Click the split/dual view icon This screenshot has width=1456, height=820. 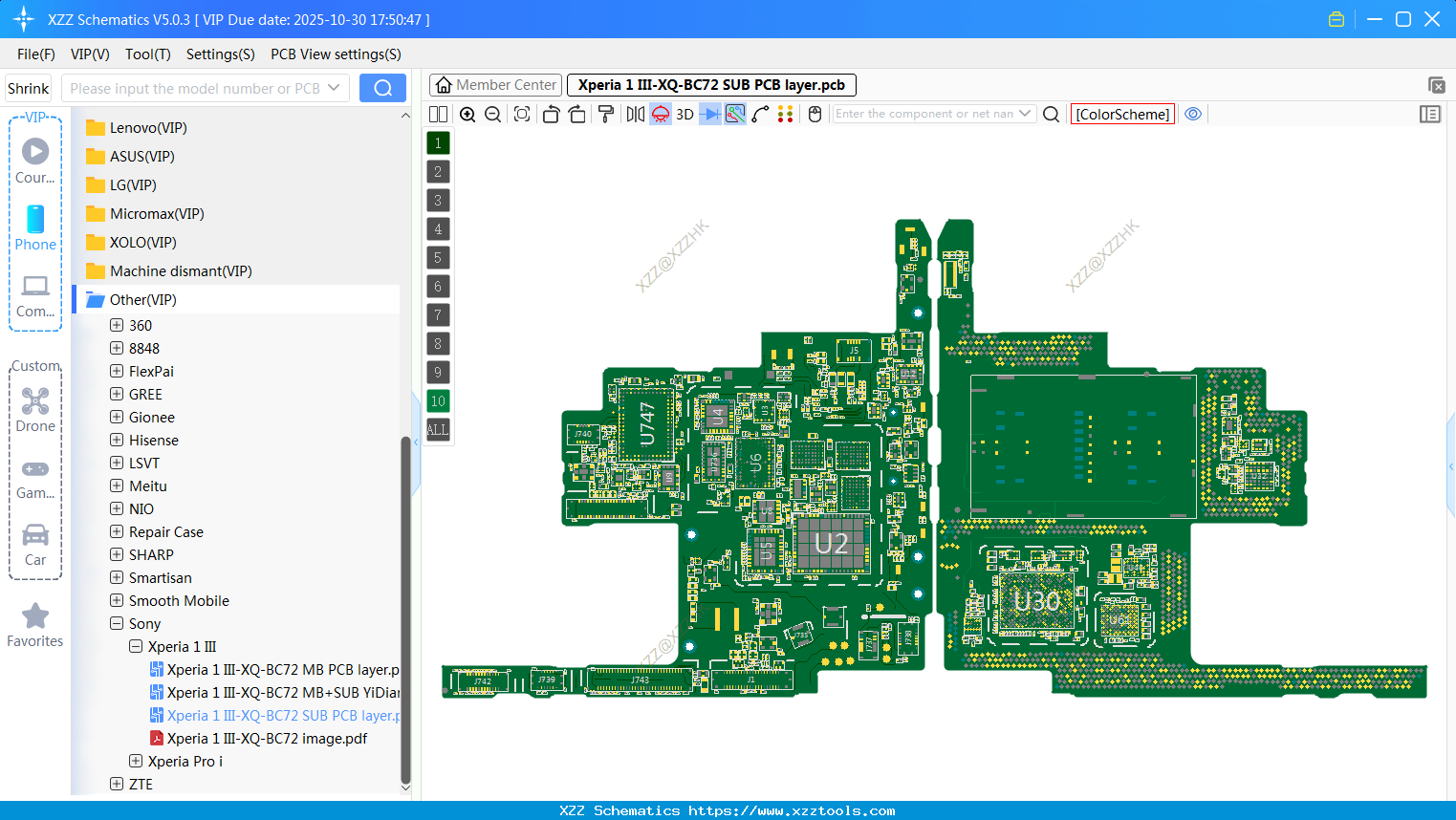point(438,114)
